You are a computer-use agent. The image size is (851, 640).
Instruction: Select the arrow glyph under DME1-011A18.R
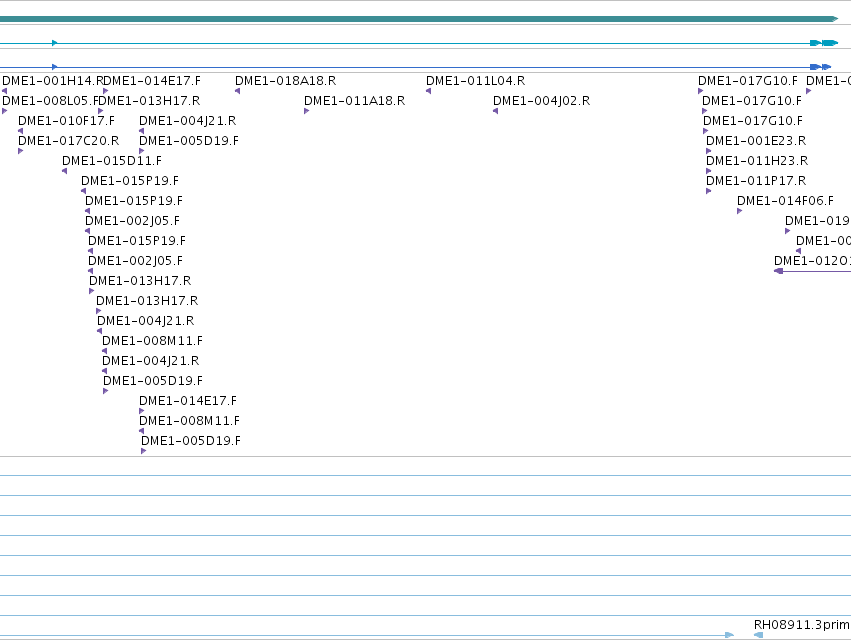(x=307, y=111)
